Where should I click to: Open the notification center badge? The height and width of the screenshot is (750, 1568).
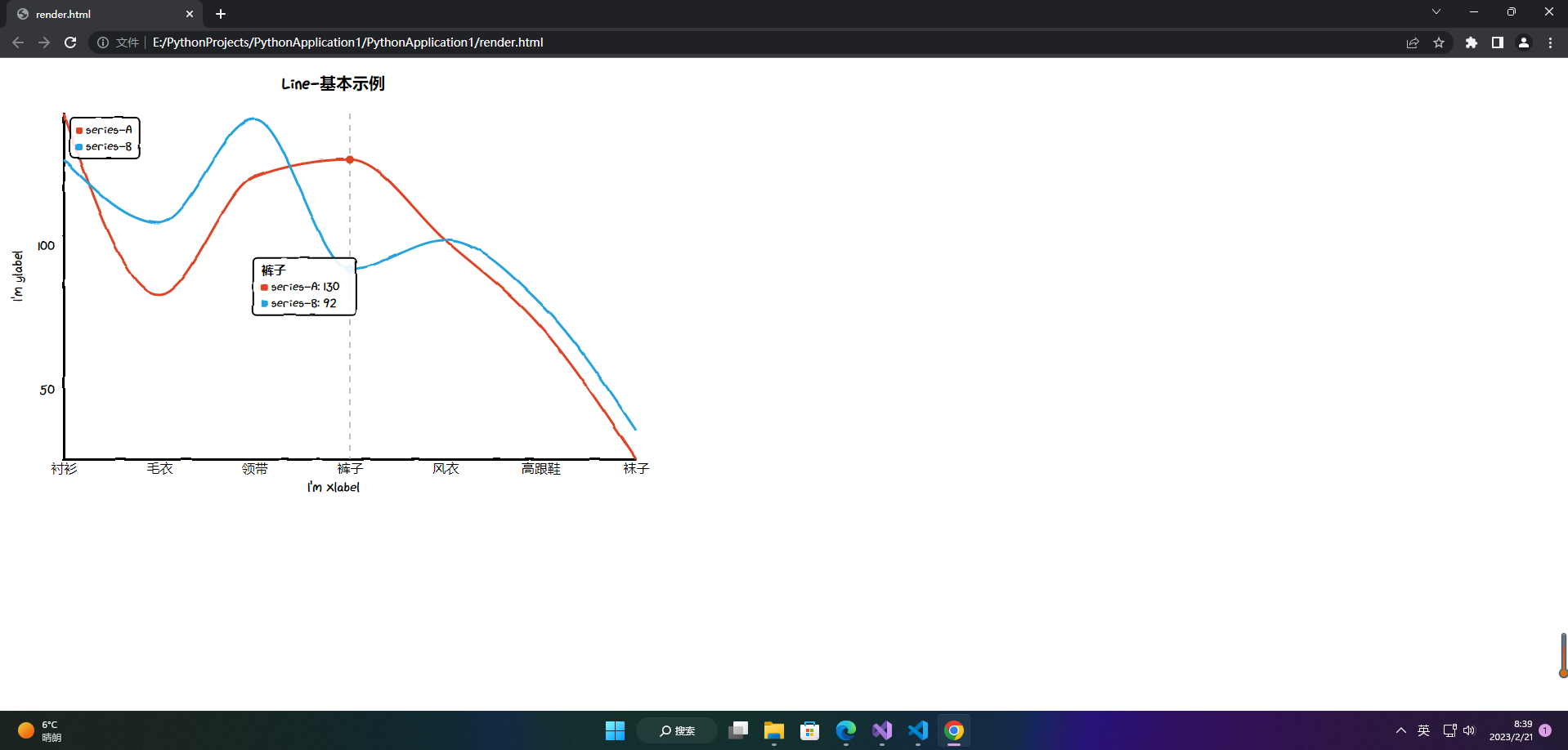point(1545,730)
